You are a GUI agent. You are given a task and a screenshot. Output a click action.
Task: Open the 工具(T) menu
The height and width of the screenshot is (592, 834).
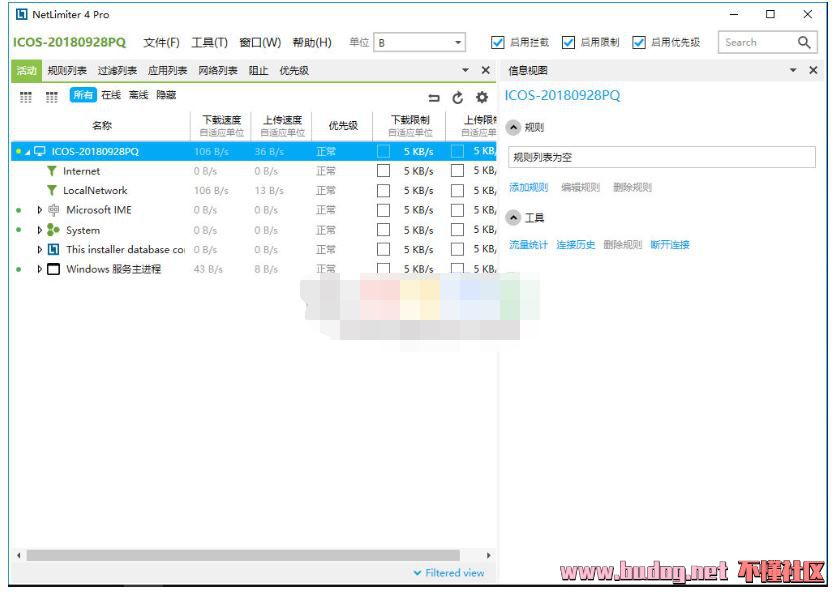(210, 43)
